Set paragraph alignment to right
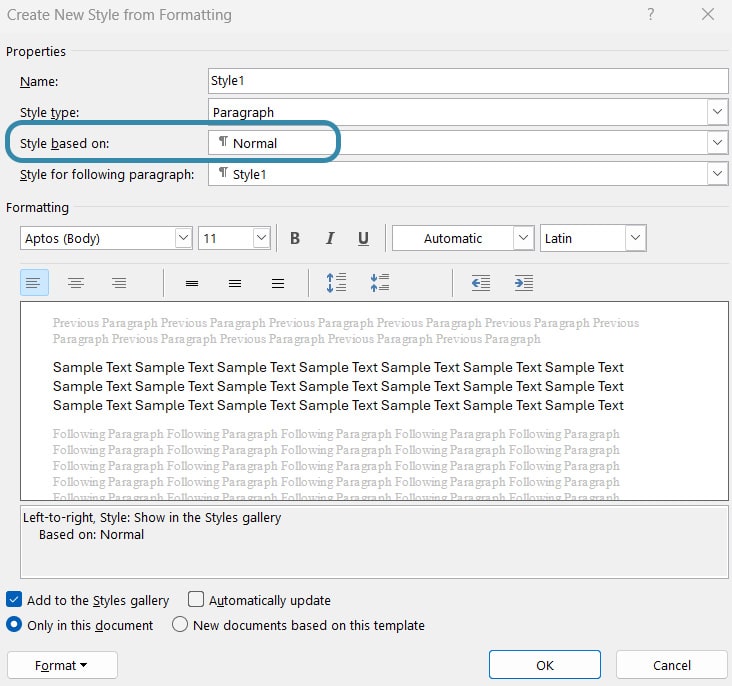Image resolution: width=732 pixels, height=686 pixels. coord(119,283)
